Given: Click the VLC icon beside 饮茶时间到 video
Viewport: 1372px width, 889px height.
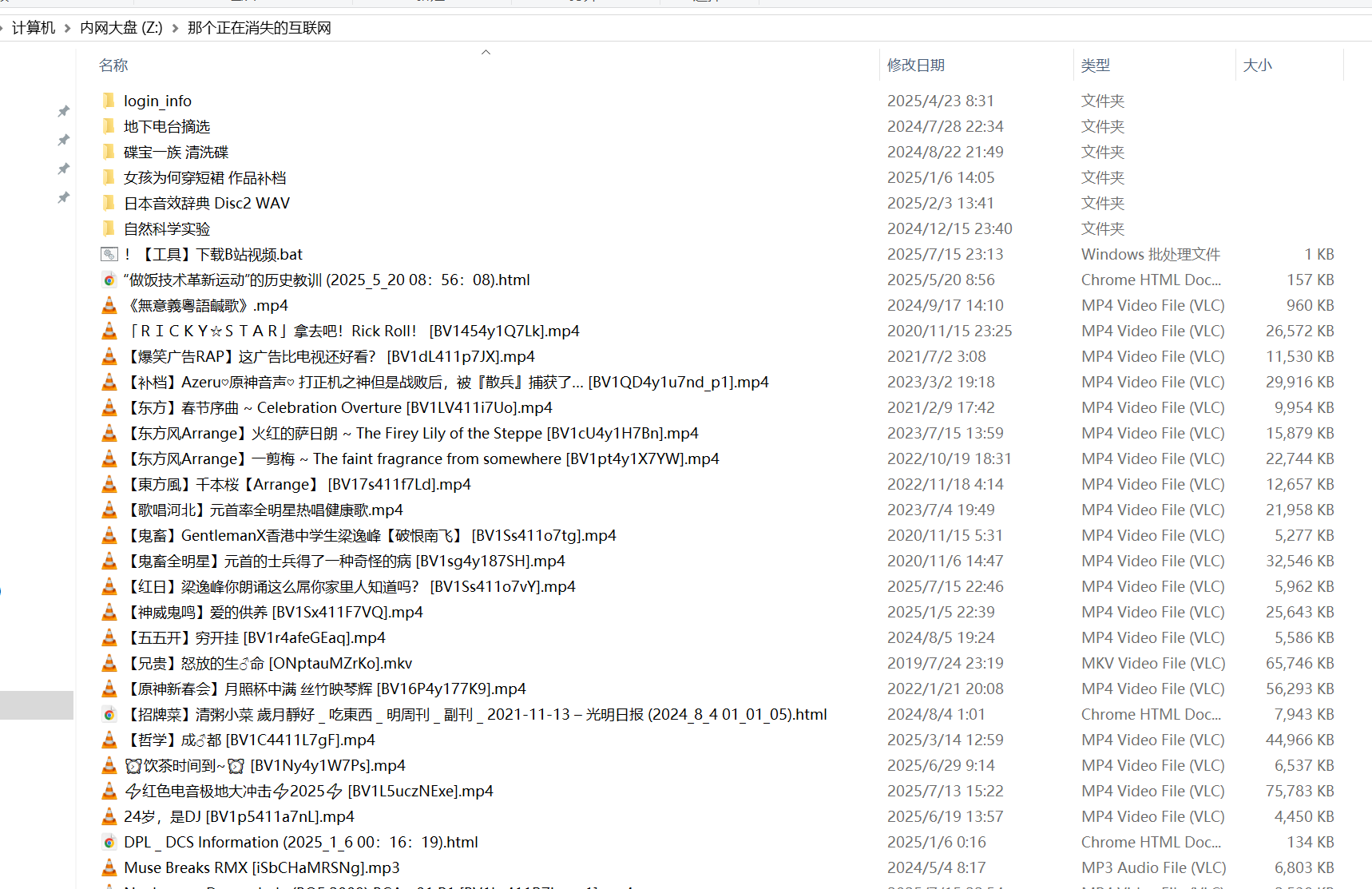Looking at the screenshot, I should click(109, 765).
